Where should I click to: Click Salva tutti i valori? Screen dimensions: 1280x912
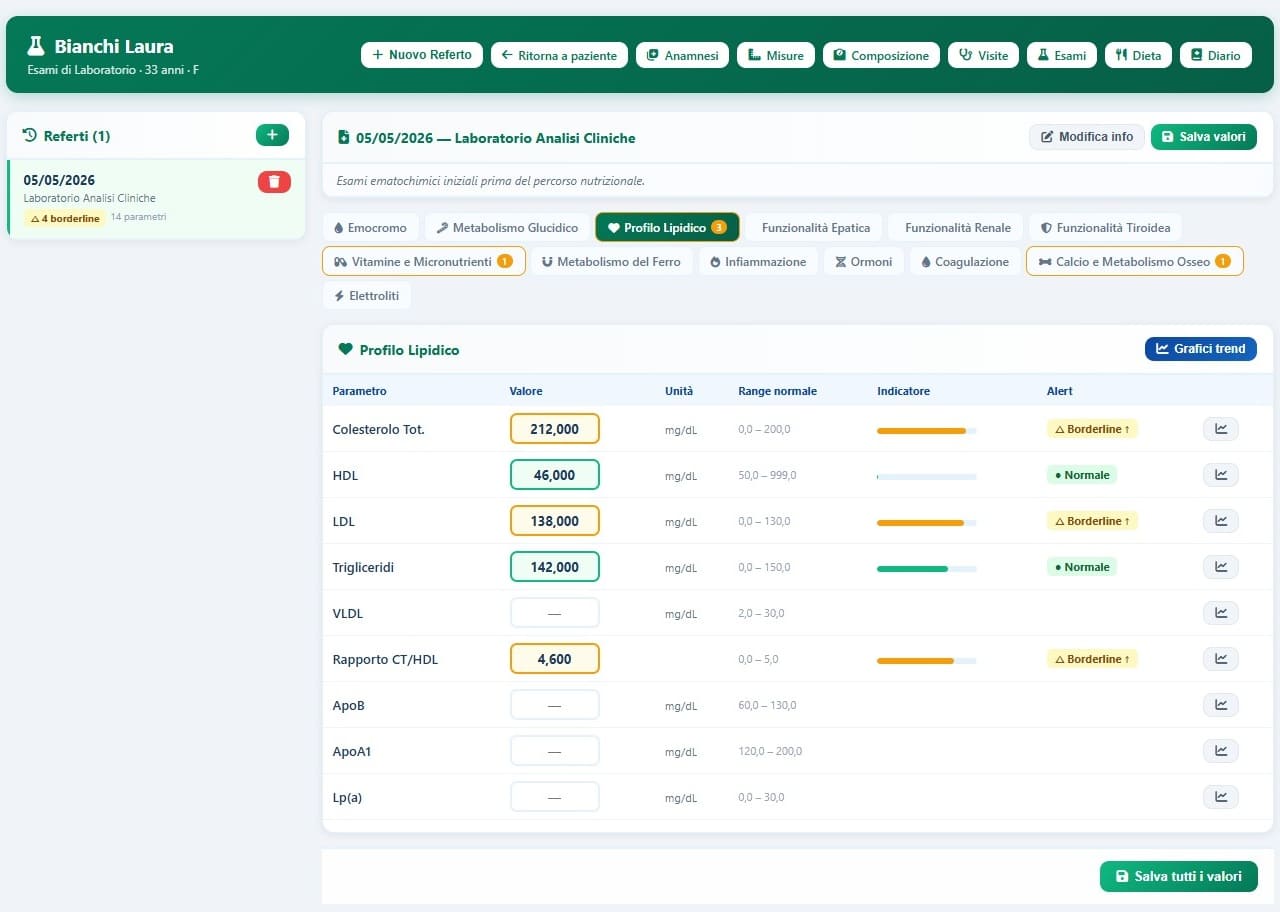click(1179, 876)
